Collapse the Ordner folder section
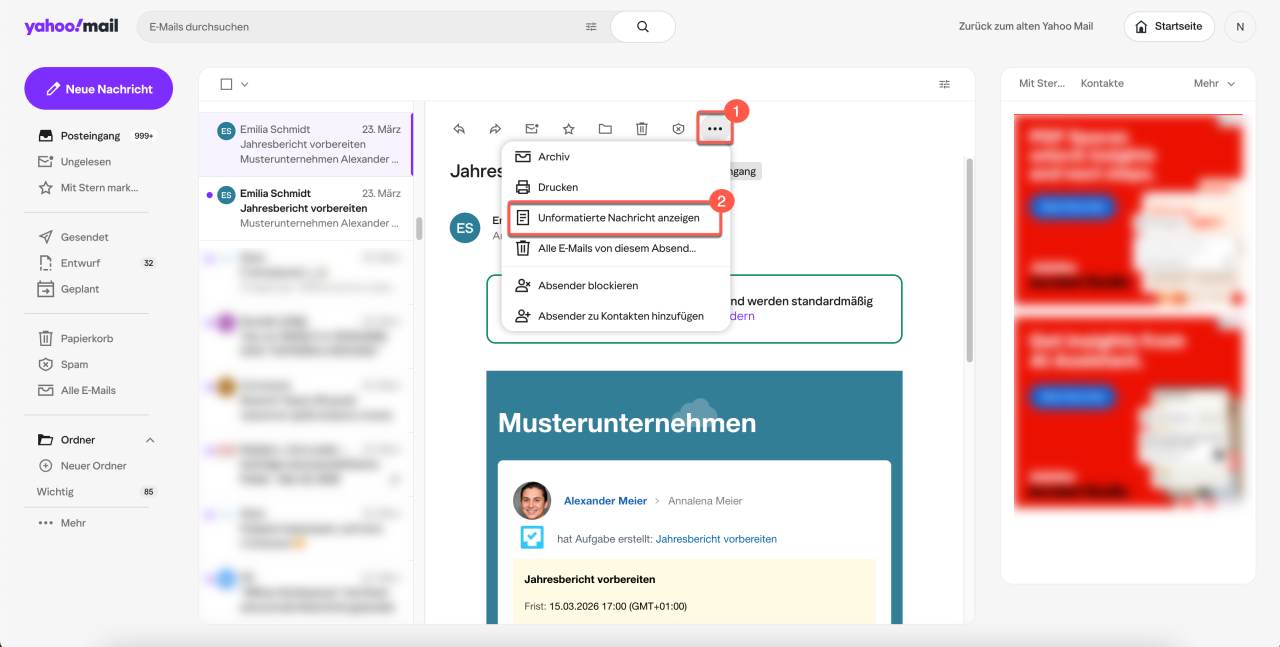 click(150, 440)
